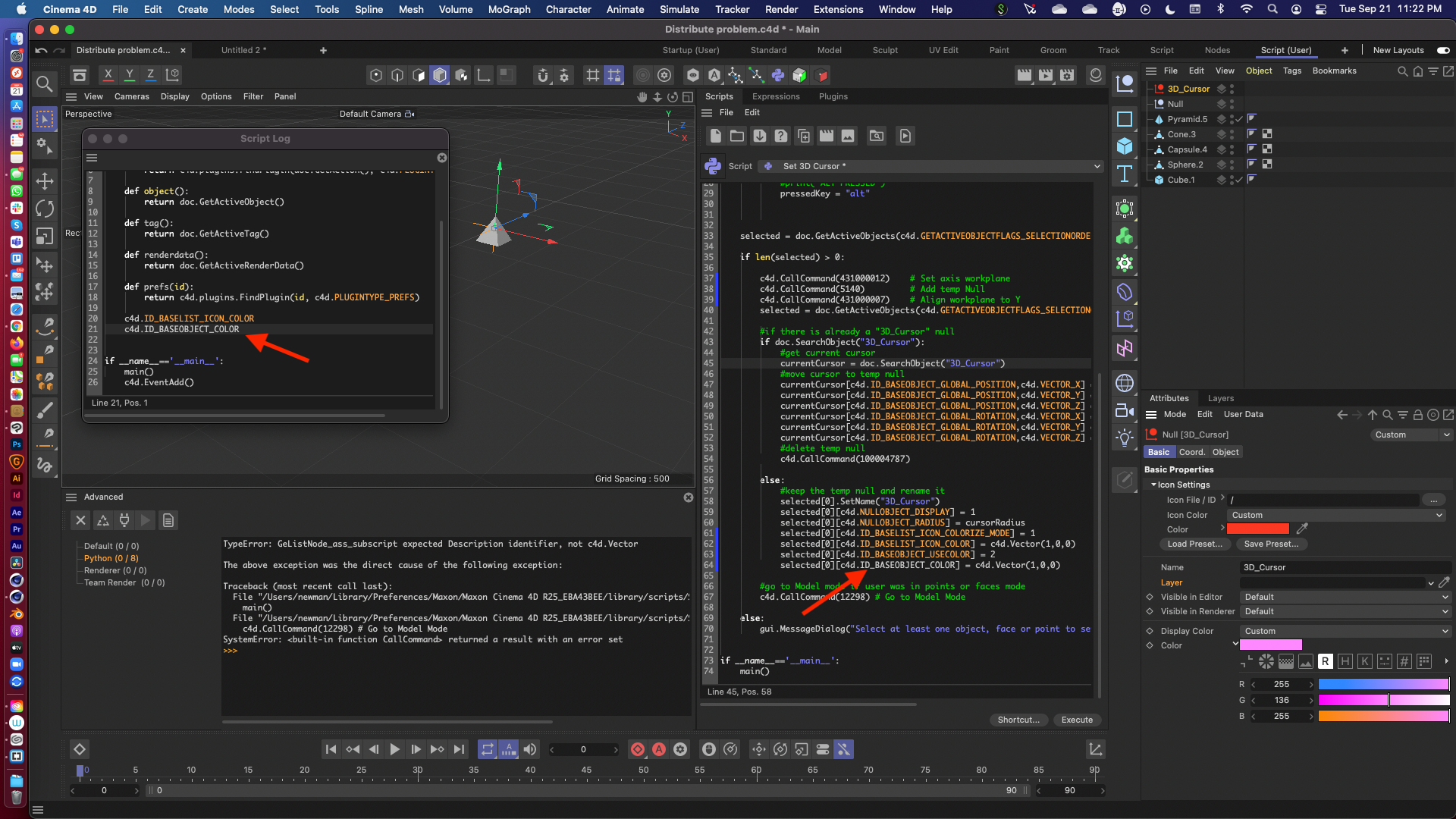Image resolution: width=1456 pixels, height=819 pixels.
Task: Toggle the X axis lock icon
Action: [108, 75]
